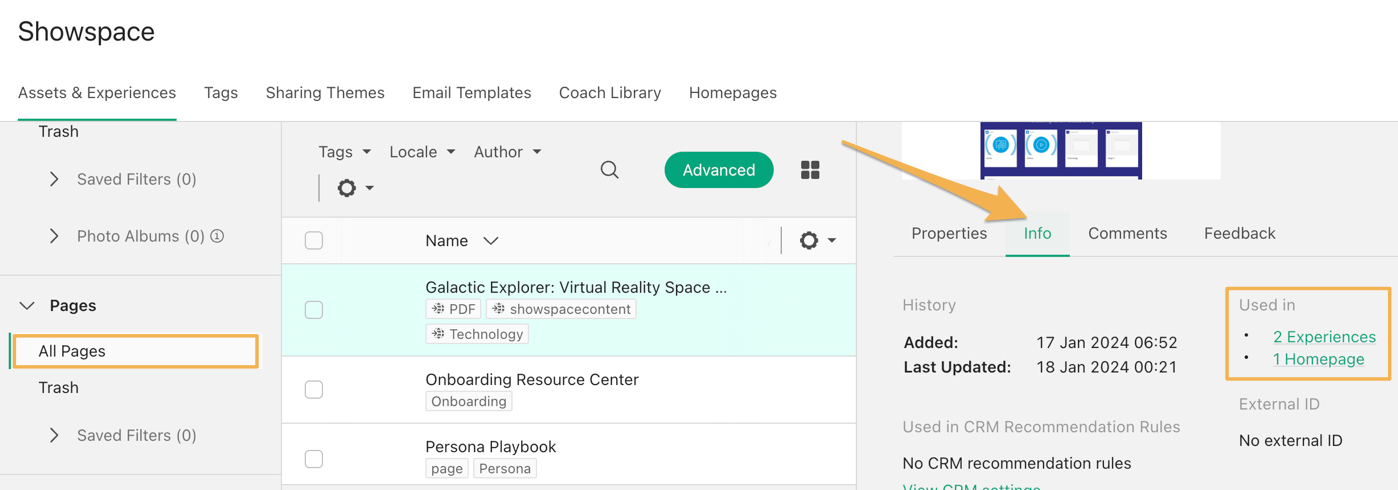Expand the Photo Albums section
1398x490 pixels.
coord(54,236)
